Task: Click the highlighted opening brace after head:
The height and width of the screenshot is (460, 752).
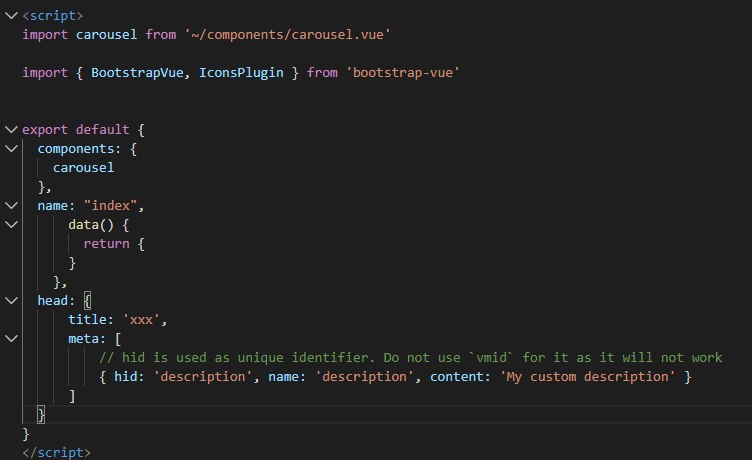Action: pos(87,301)
